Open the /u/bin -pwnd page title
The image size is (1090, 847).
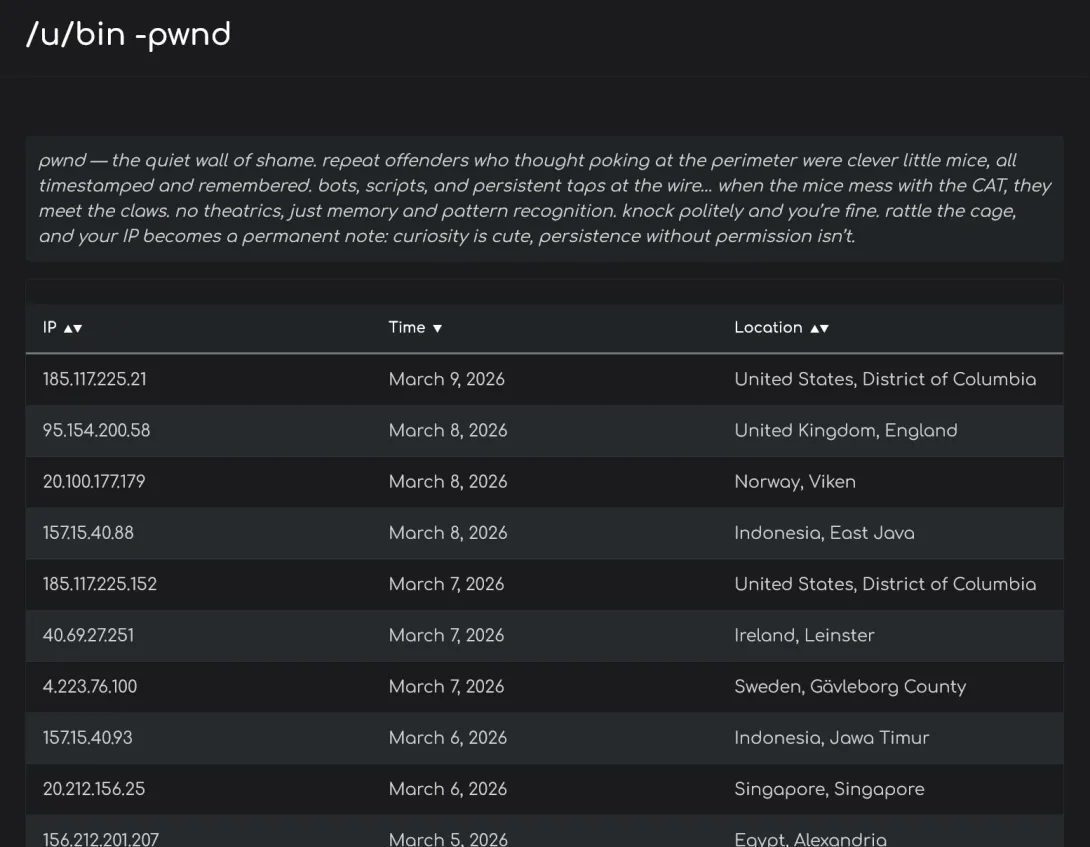tap(128, 35)
